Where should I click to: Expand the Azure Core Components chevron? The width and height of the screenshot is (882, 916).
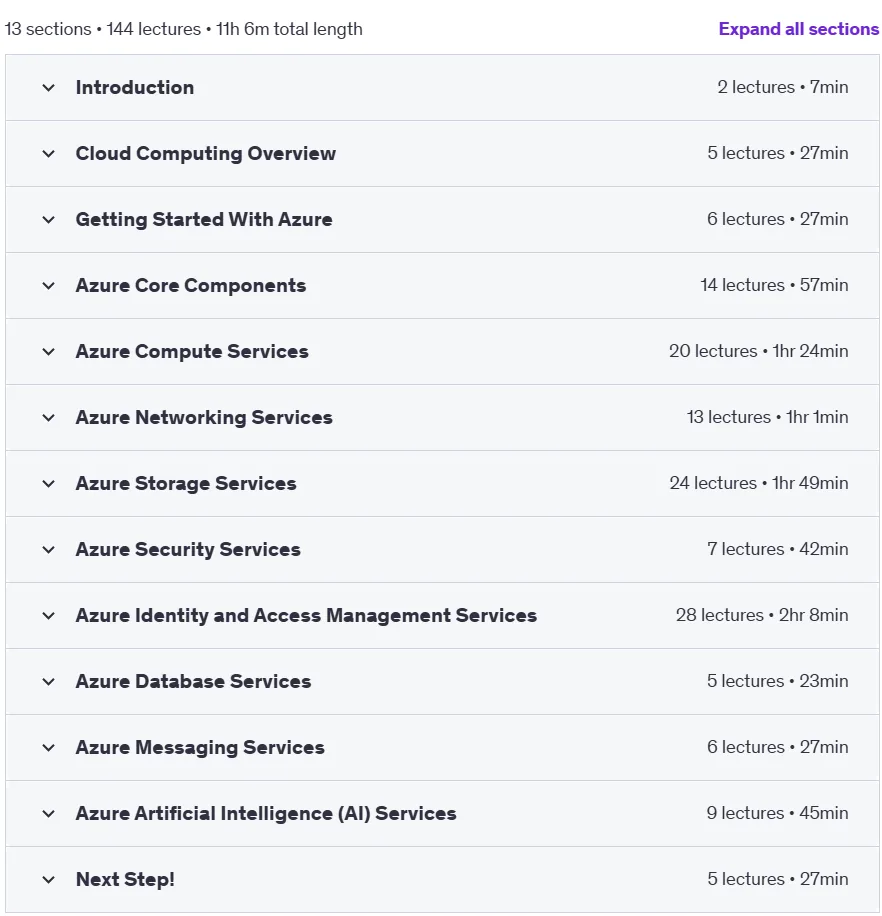click(48, 286)
